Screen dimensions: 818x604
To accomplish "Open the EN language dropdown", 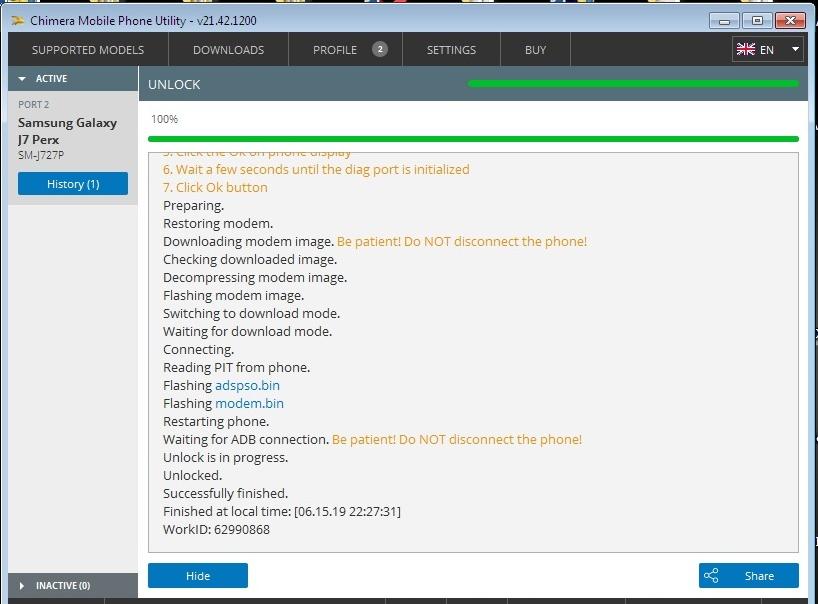I will (x=767, y=50).
